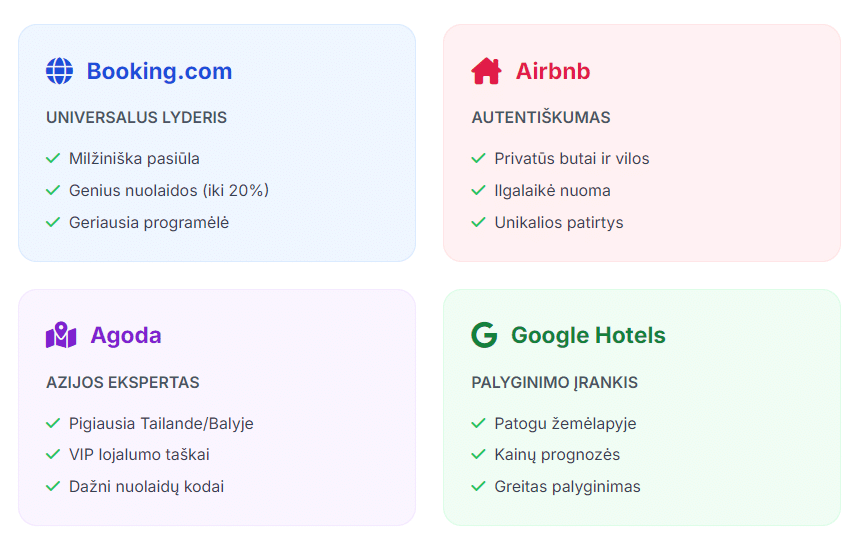The height and width of the screenshot is (543, 861).
Task: Click the Pigiausia Tailande/Balyje item
Action: point(161,423)
